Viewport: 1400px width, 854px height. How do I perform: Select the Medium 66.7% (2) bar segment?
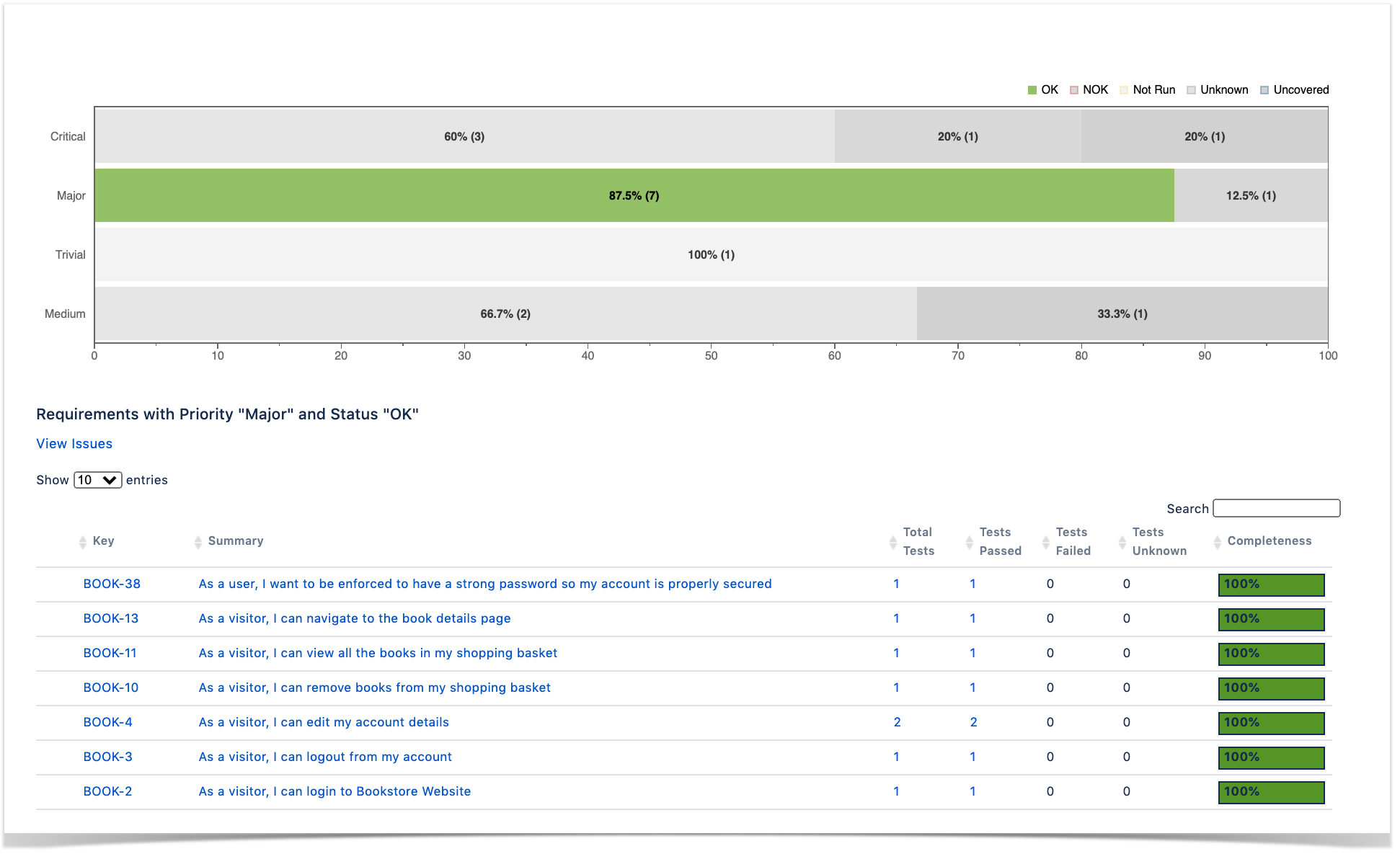coord(505,313)
